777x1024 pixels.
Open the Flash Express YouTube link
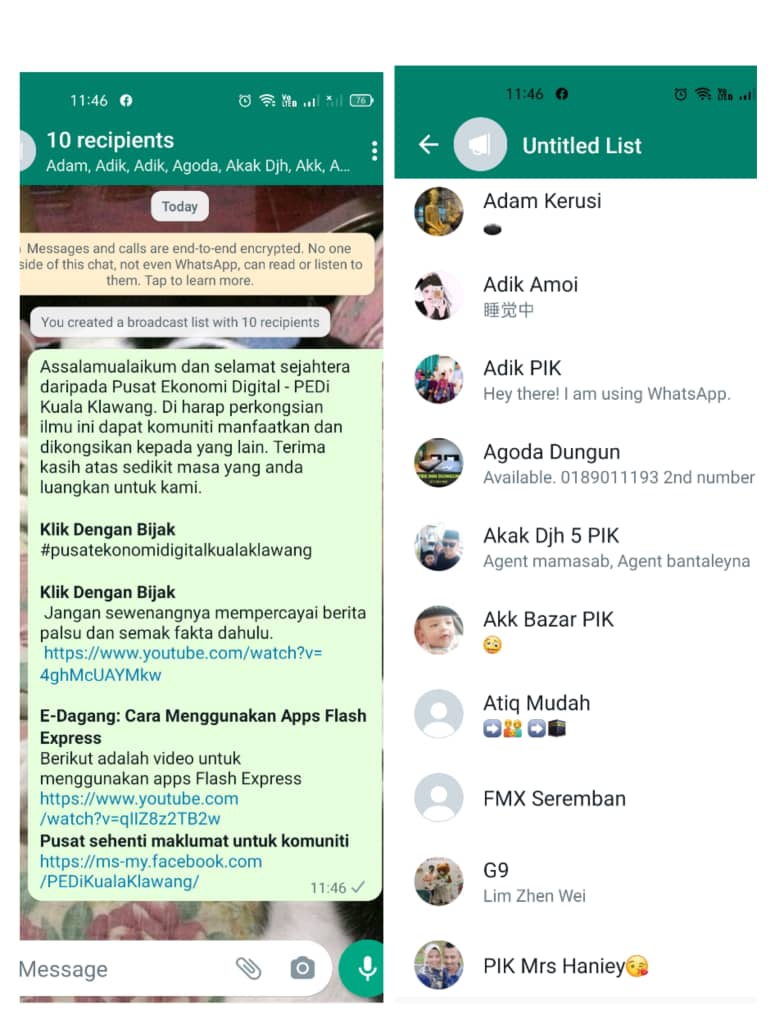[x=139, y=808]
